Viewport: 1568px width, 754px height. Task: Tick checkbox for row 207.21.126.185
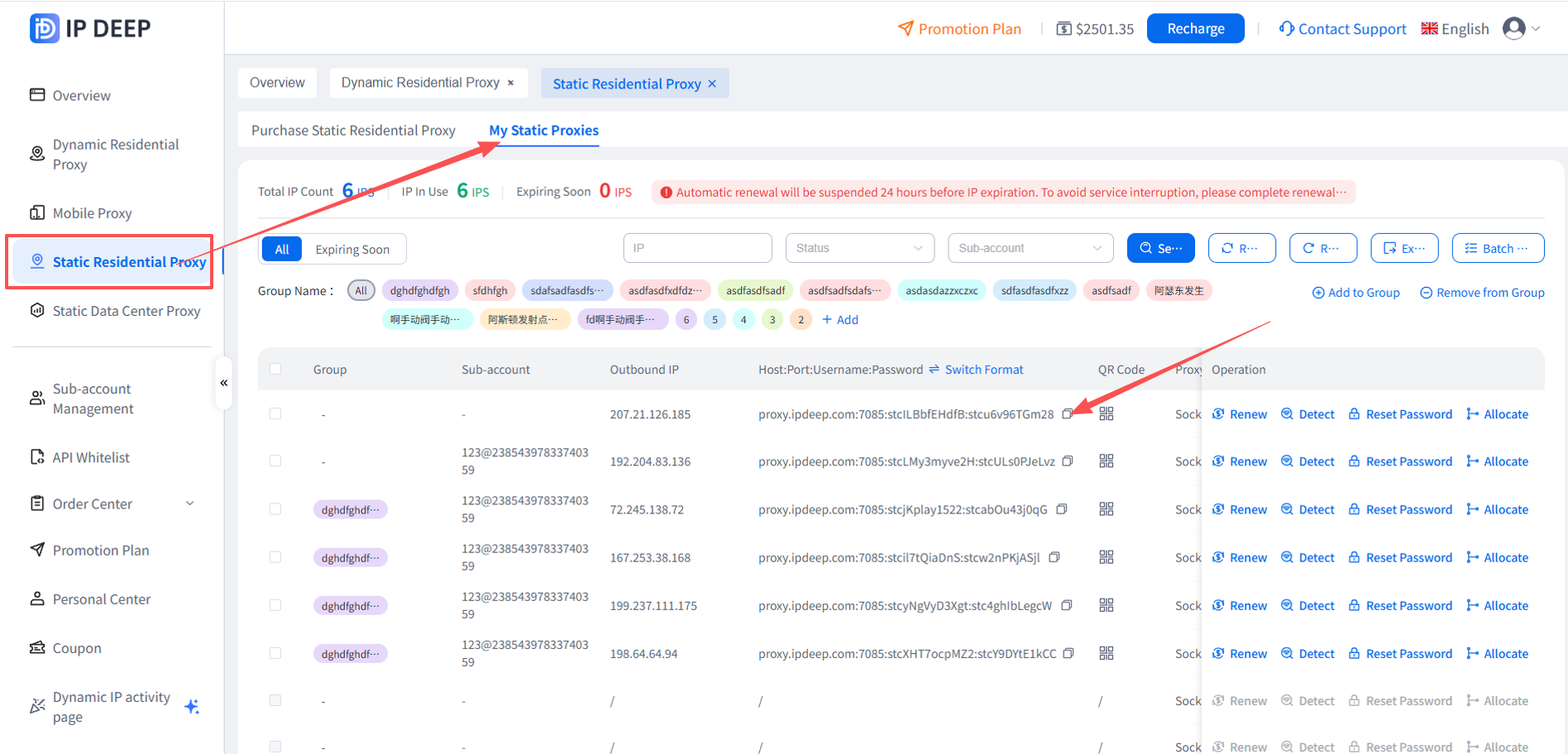coord(275,413)
